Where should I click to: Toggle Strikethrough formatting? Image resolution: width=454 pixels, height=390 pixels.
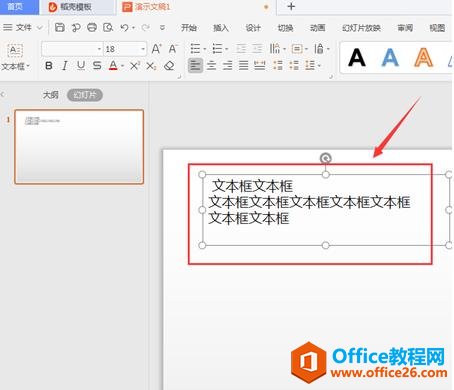(97, 66)
